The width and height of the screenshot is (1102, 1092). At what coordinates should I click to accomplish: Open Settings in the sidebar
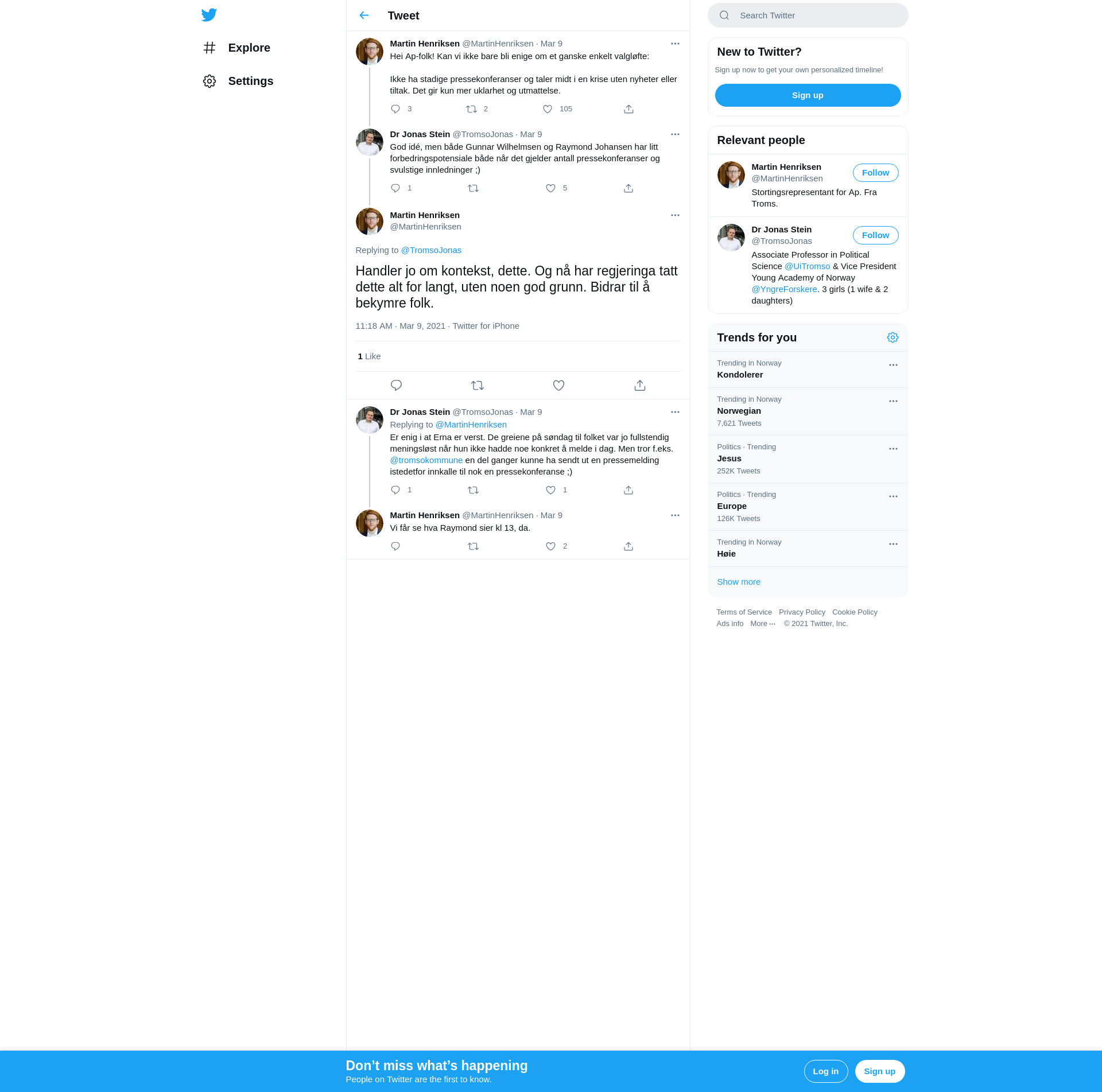pos(238,81)
